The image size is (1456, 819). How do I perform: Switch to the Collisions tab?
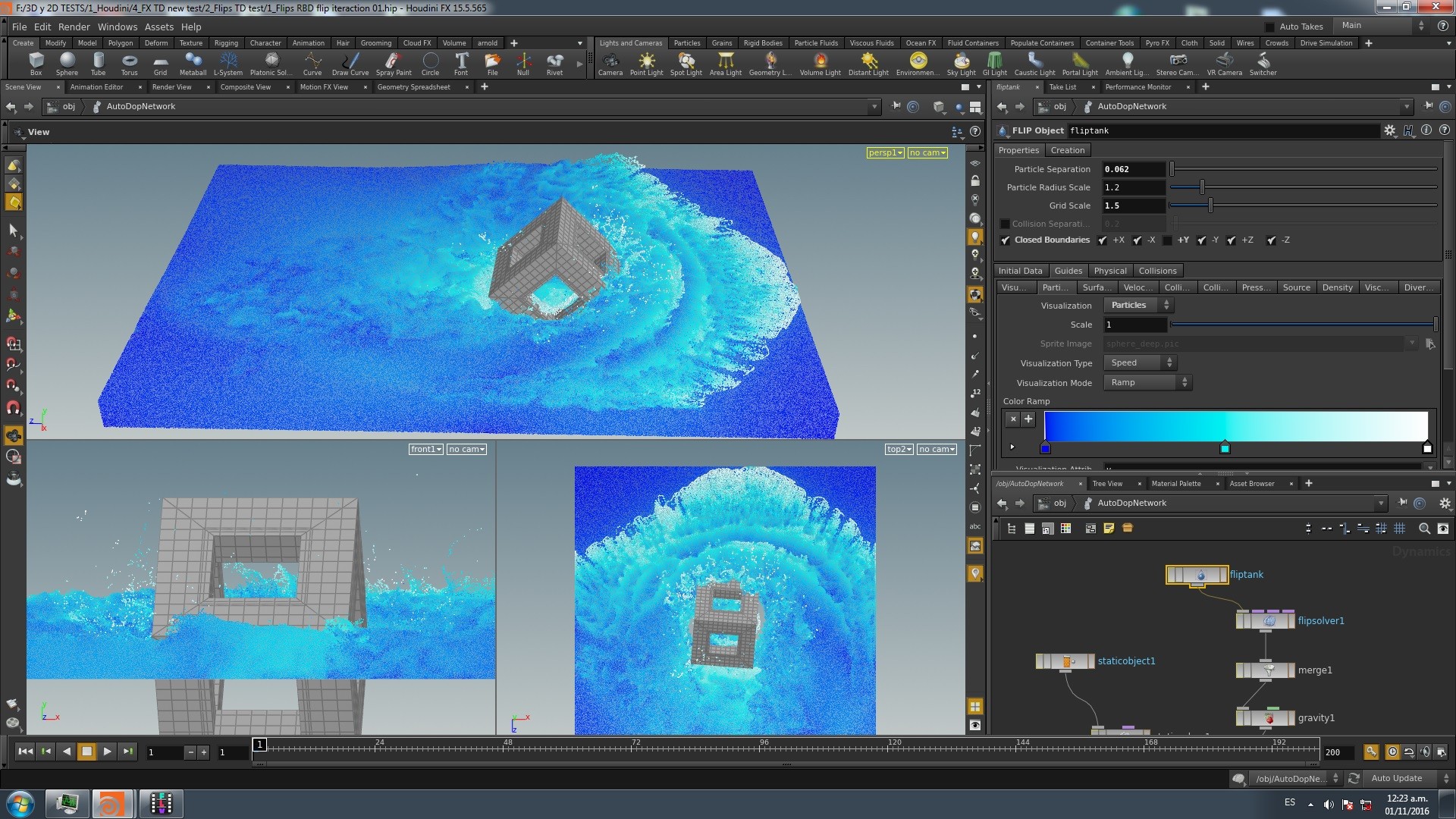click(x=1157, y=271)
